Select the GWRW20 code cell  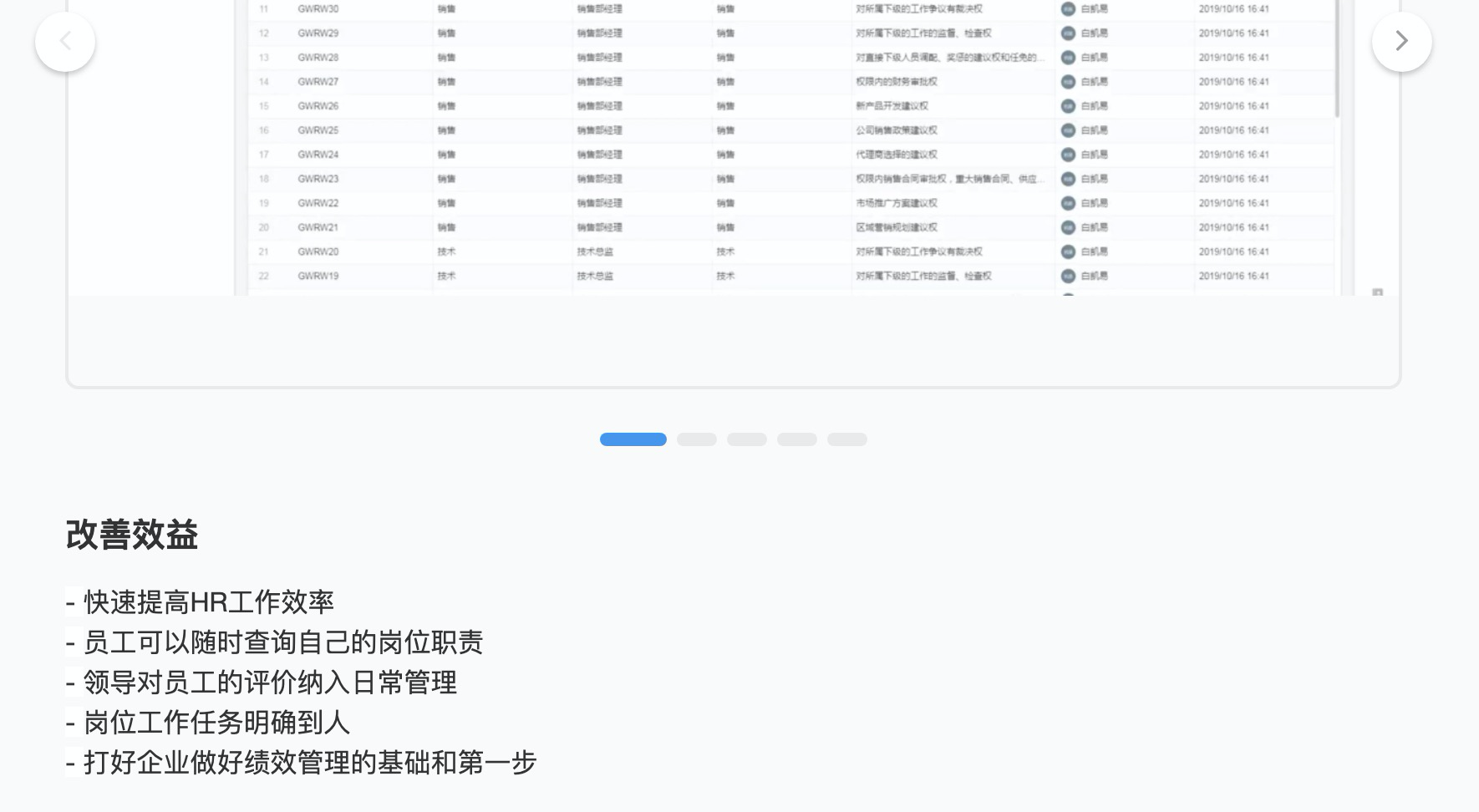pyautogui.click(x=318, y=251)
